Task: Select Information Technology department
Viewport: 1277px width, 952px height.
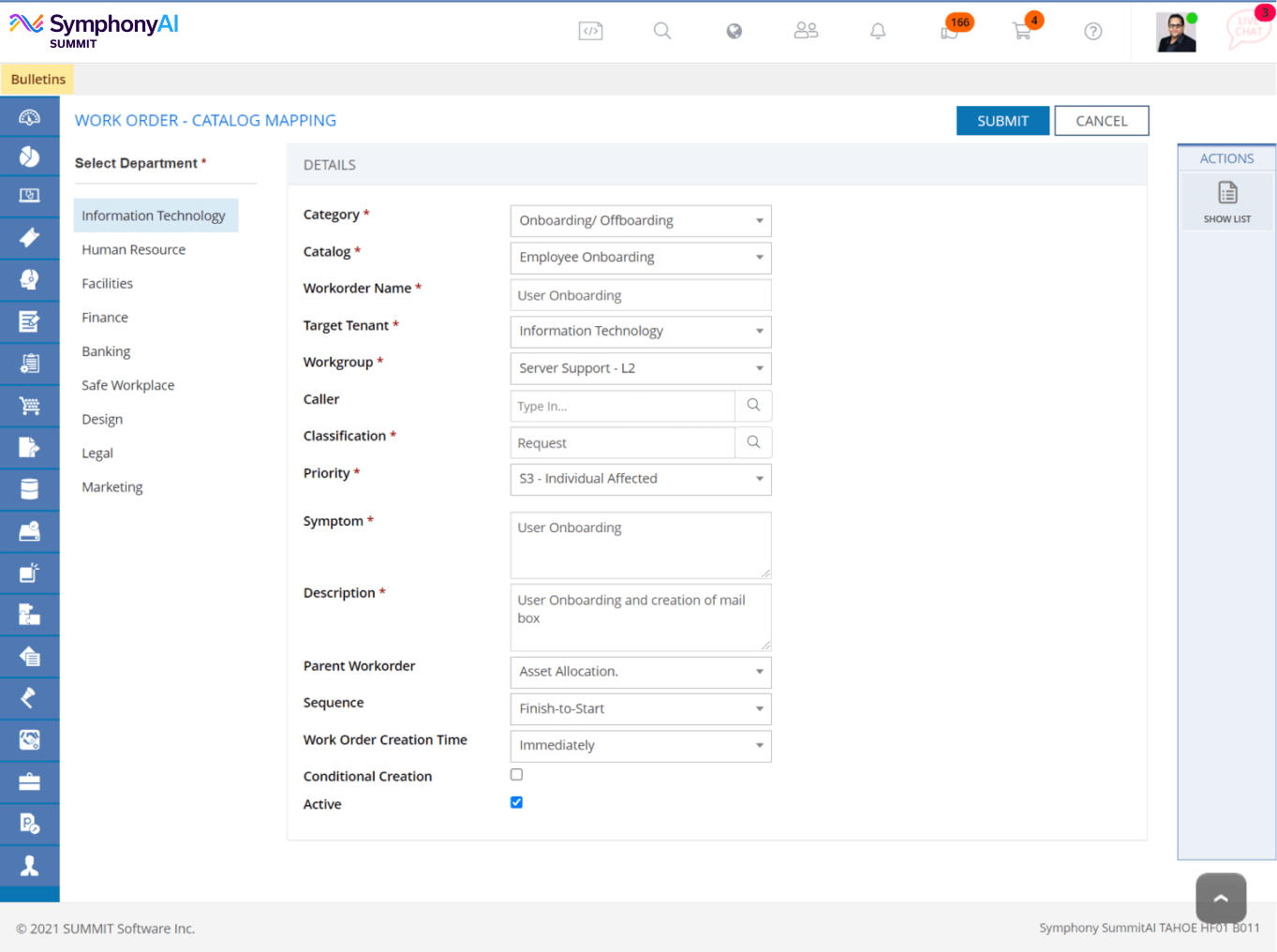Action: (x=156, y=216)
